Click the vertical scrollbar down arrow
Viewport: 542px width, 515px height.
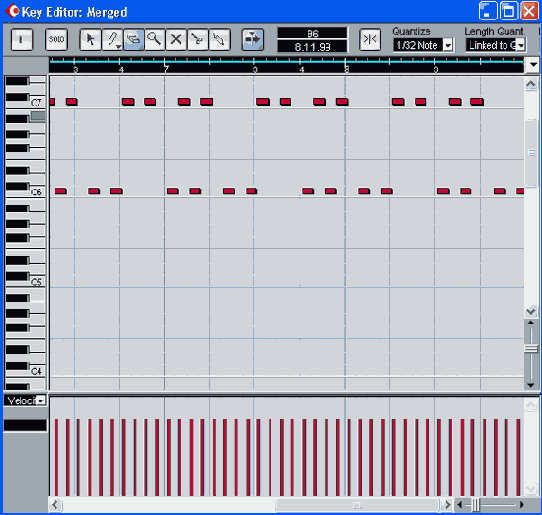[x=531, y=312]
